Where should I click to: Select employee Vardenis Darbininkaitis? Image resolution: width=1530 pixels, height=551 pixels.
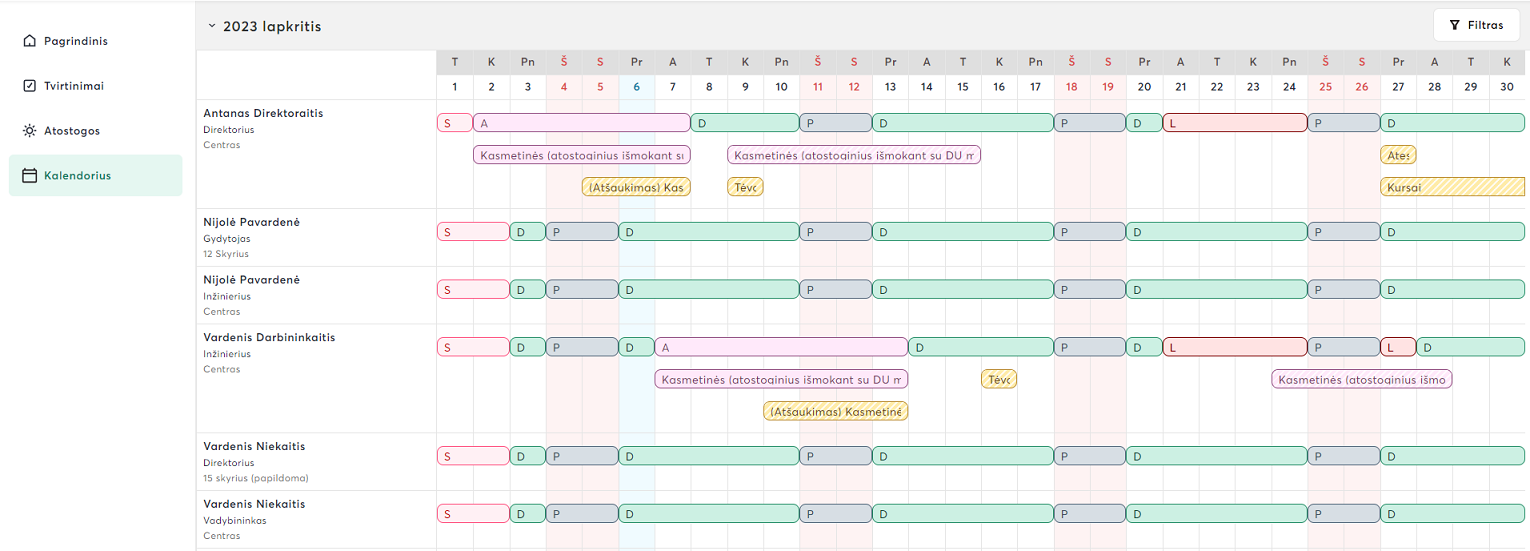pyautogui.click(x=269, y=337)
